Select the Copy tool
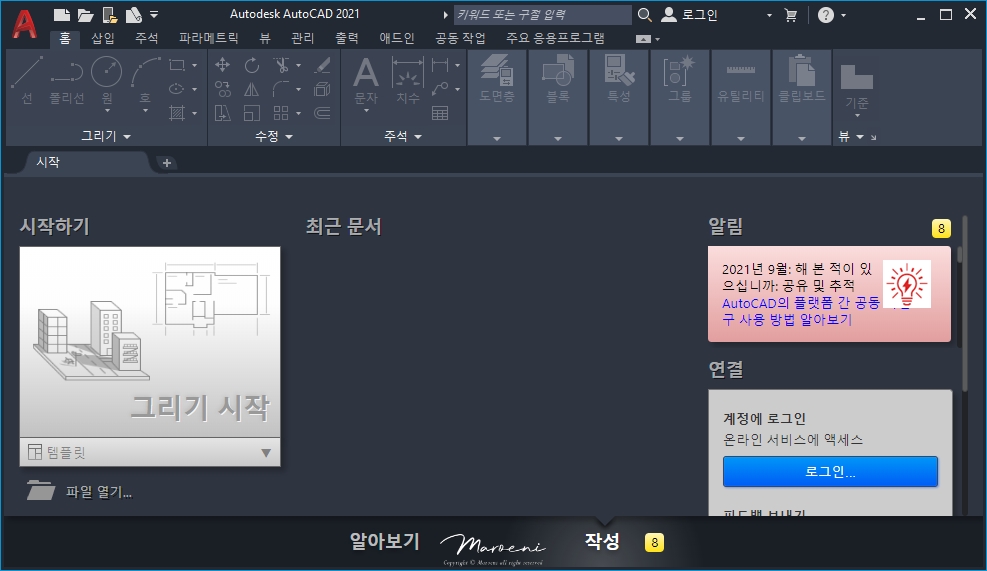This screenshot has width=987, height=571. [x=222, y=89]
